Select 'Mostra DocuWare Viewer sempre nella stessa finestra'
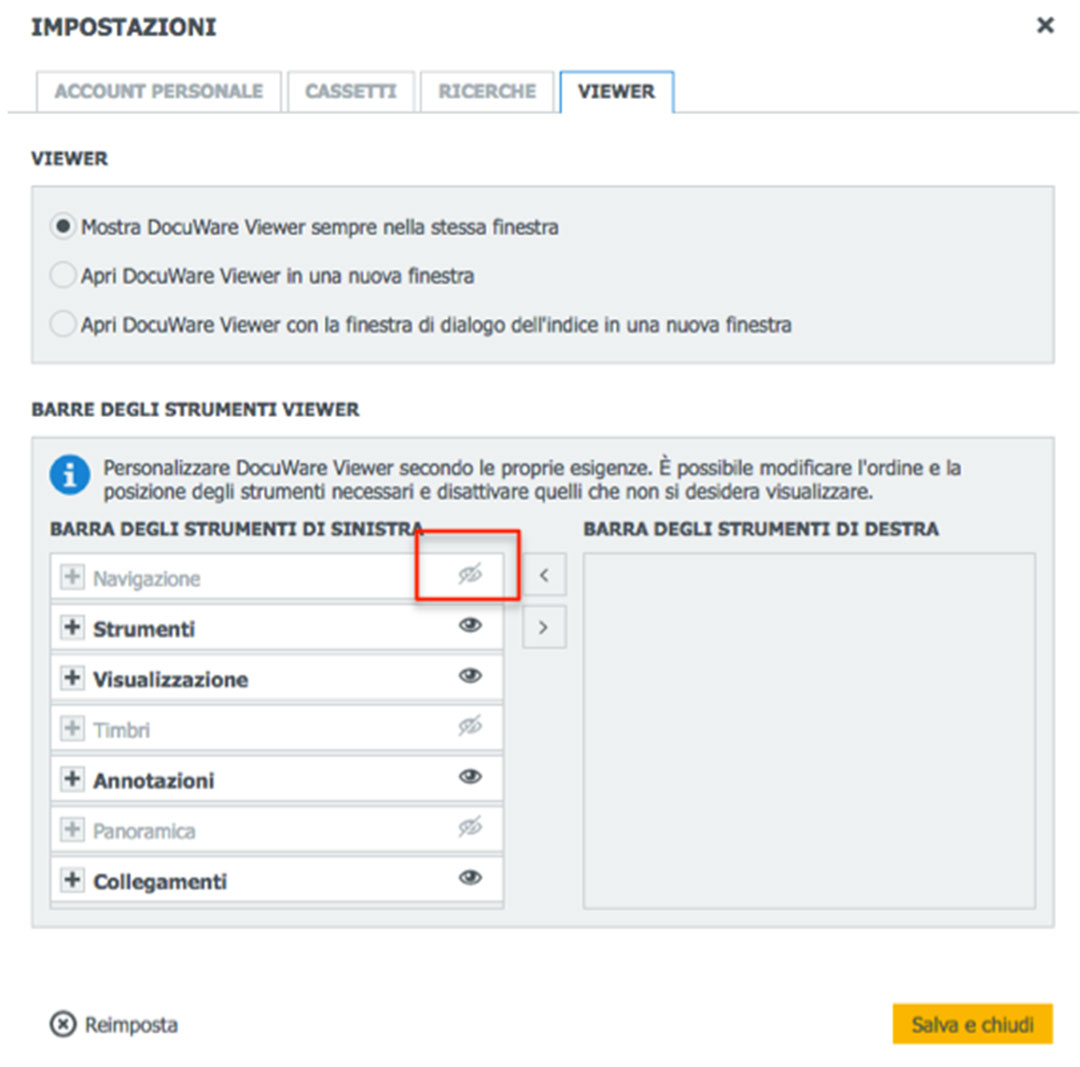 63,226
